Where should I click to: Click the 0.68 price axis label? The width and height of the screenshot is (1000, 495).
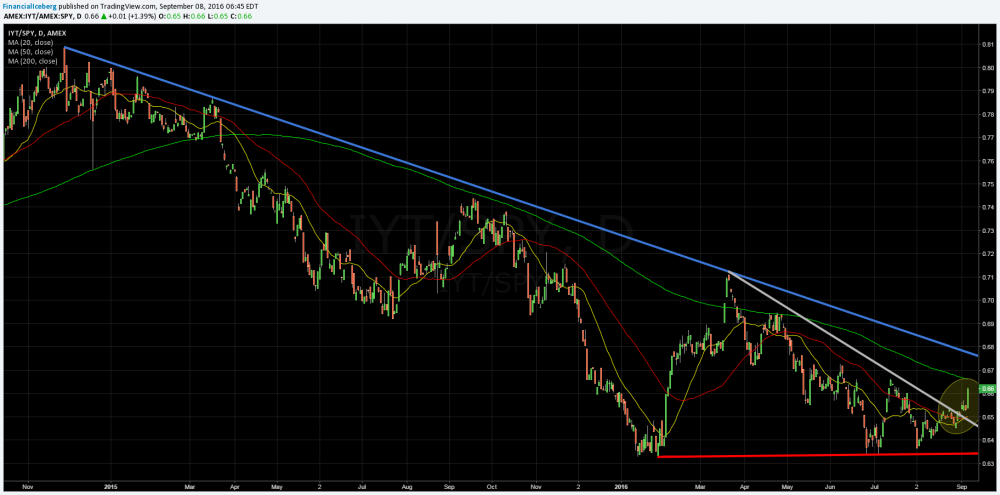pyautogui.click(x=989, y=347)
